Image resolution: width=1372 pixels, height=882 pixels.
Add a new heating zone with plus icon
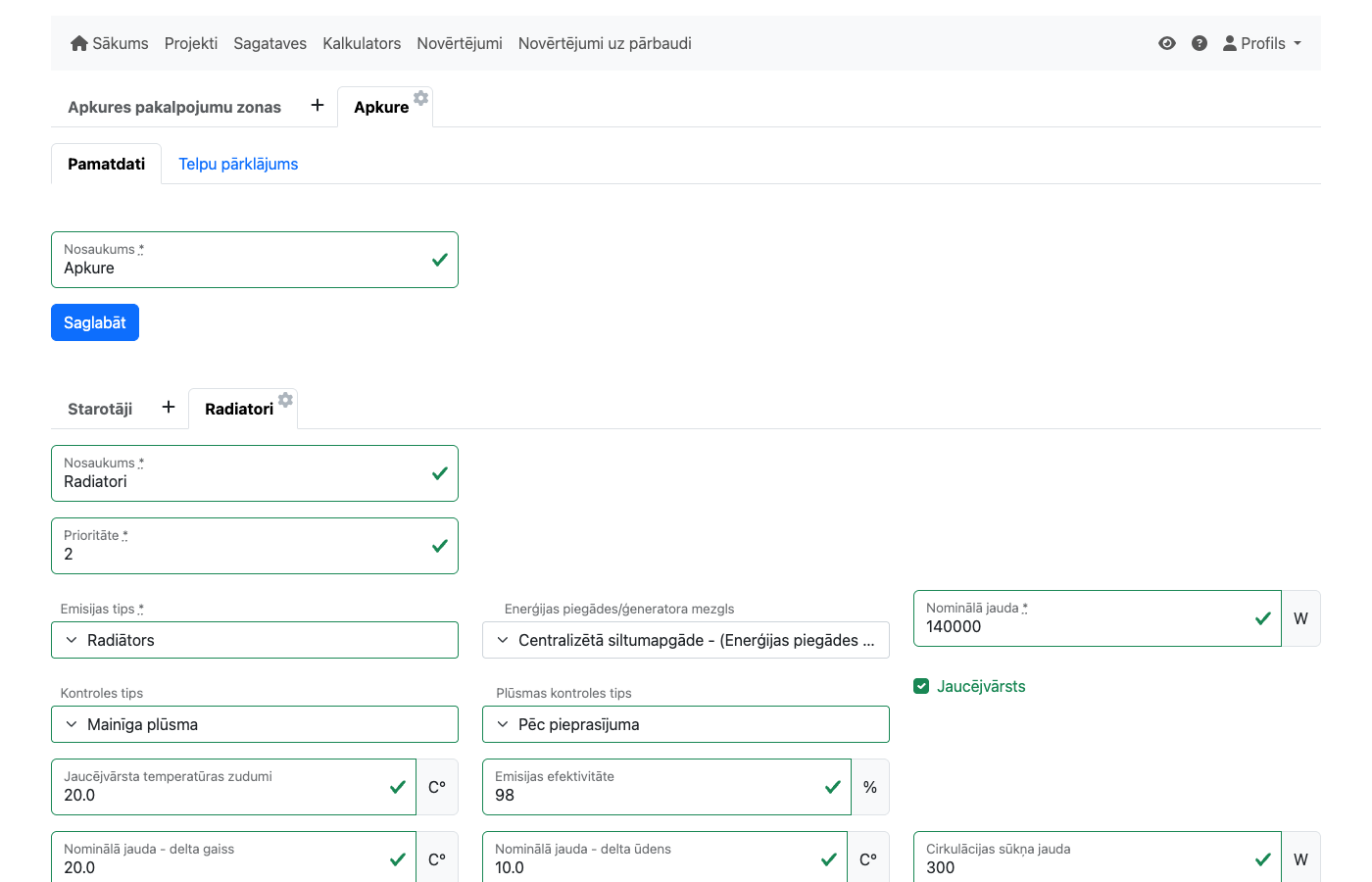[x=318, y=106]
